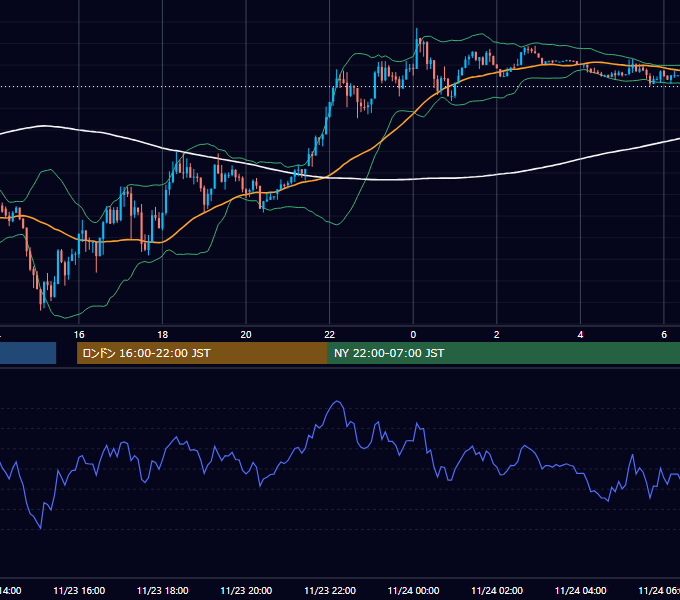Click the "11/24 04:00" date label on lower axis
This screenshot has width=680, height=600.
(x=581, y=591)
